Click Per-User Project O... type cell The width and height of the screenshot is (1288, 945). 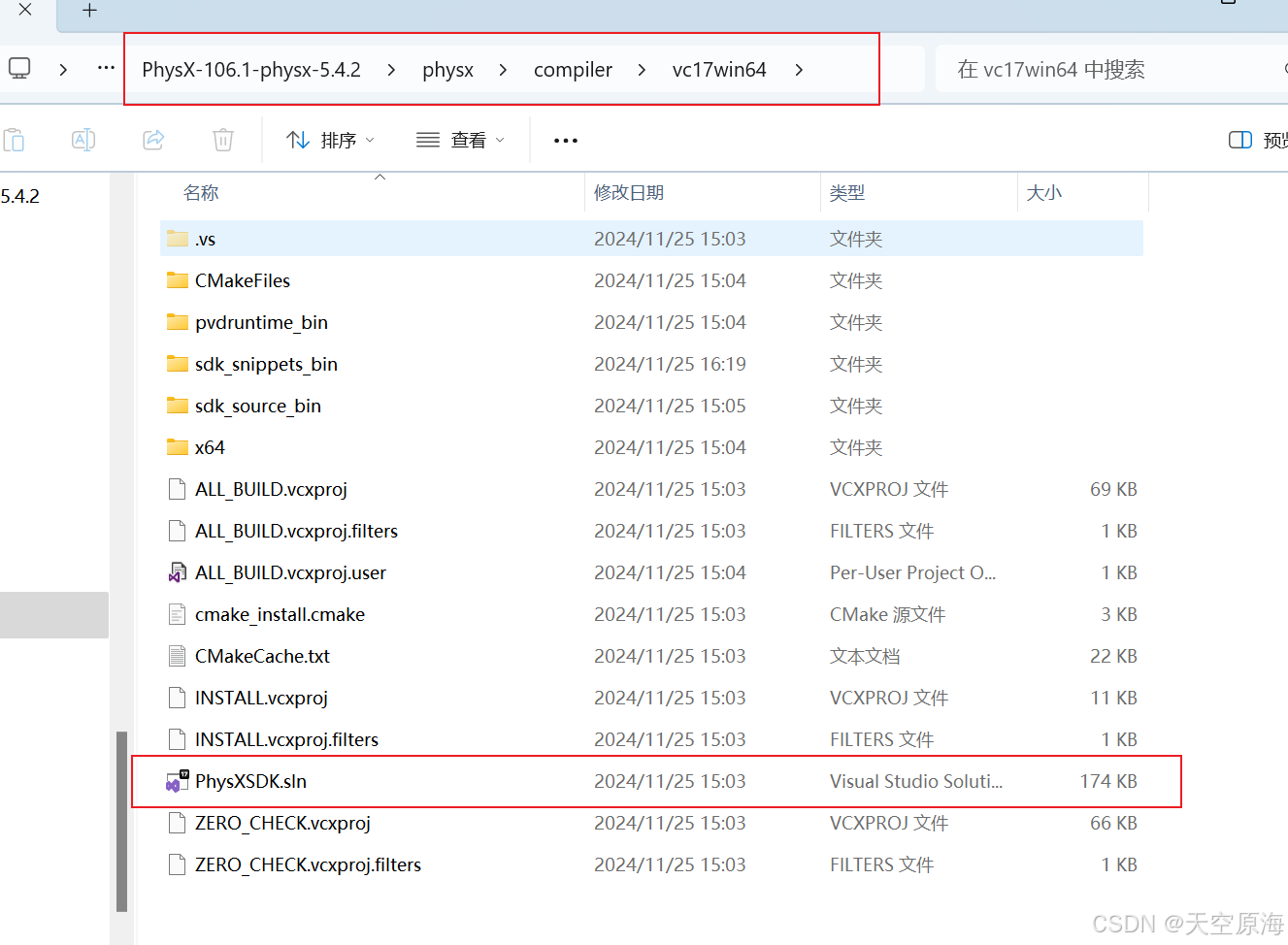[x=912, y=572]
